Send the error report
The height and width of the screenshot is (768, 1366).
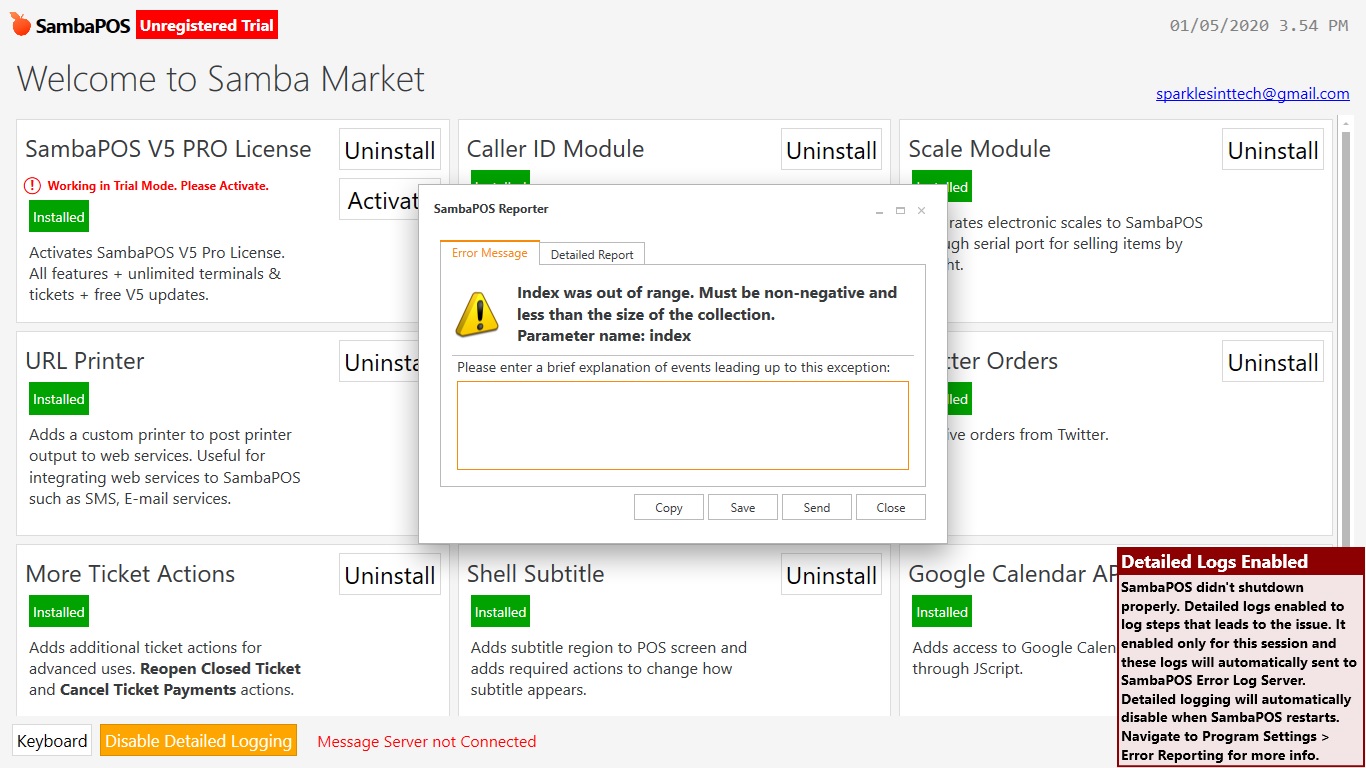click(x=817, y=507)
